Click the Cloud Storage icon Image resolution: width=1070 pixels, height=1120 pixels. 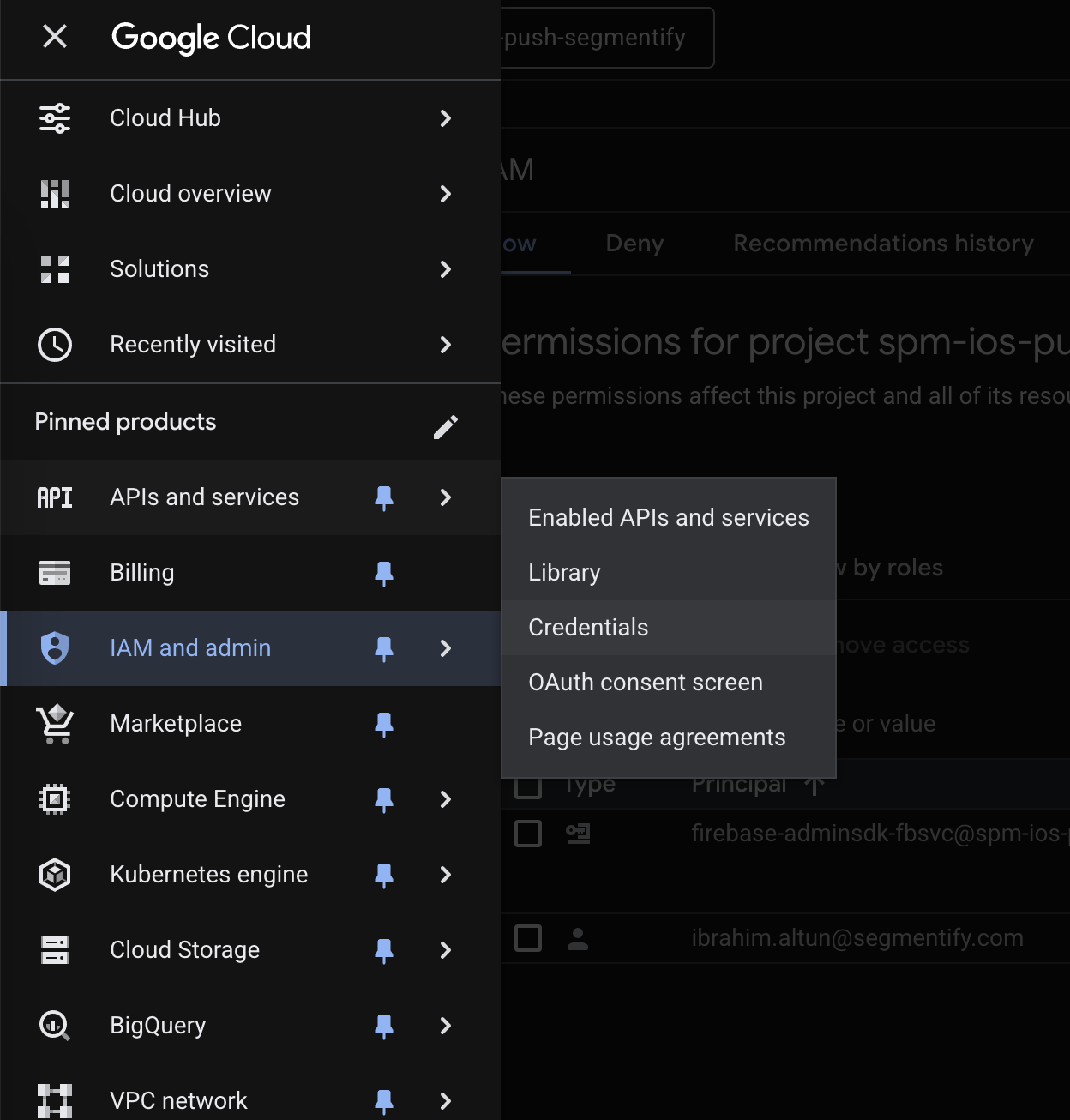(x=55, y=950)
